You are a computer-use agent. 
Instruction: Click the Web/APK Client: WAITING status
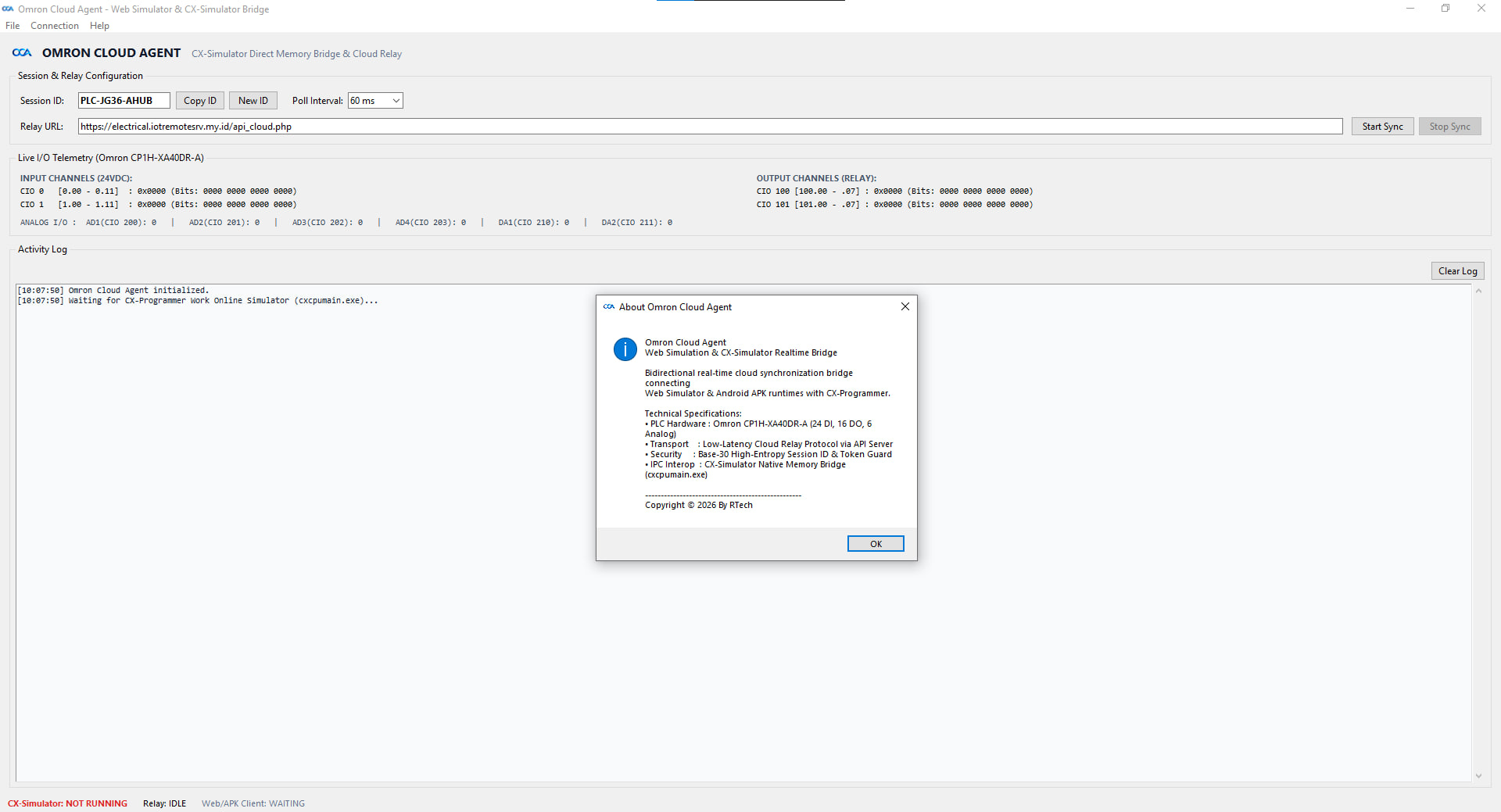coord(253,803)
